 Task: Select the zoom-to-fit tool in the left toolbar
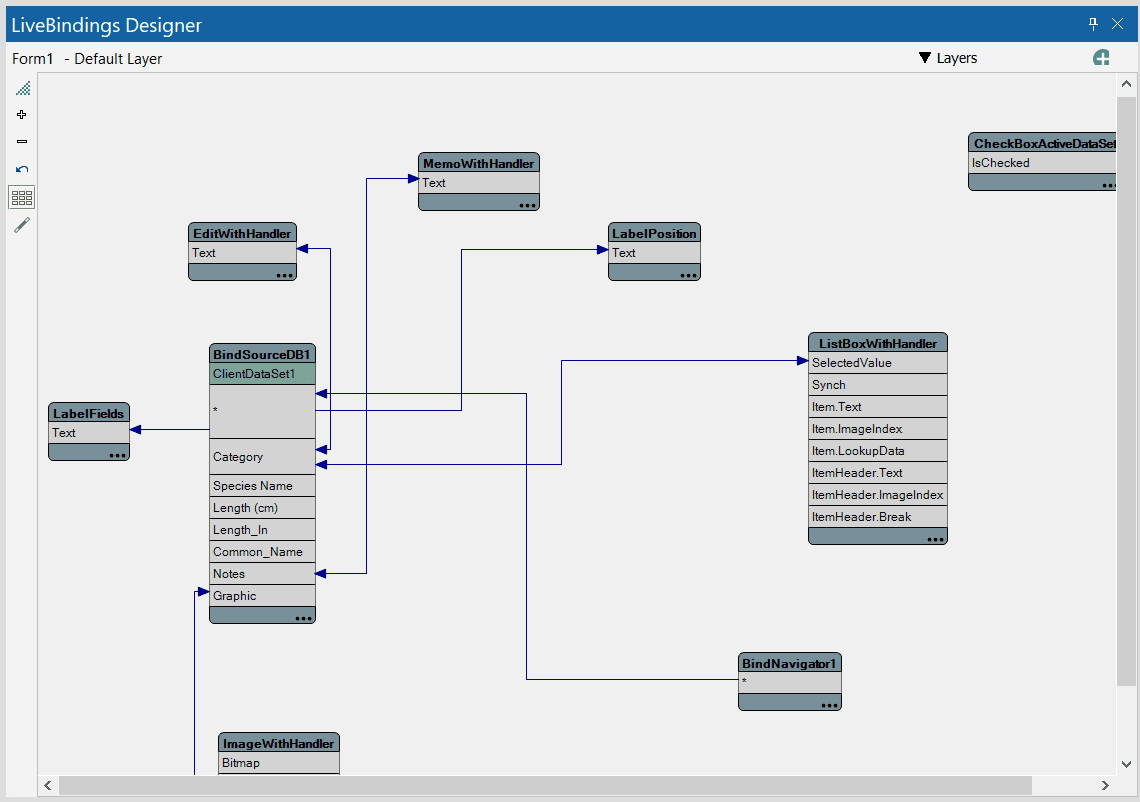[22, 88]
